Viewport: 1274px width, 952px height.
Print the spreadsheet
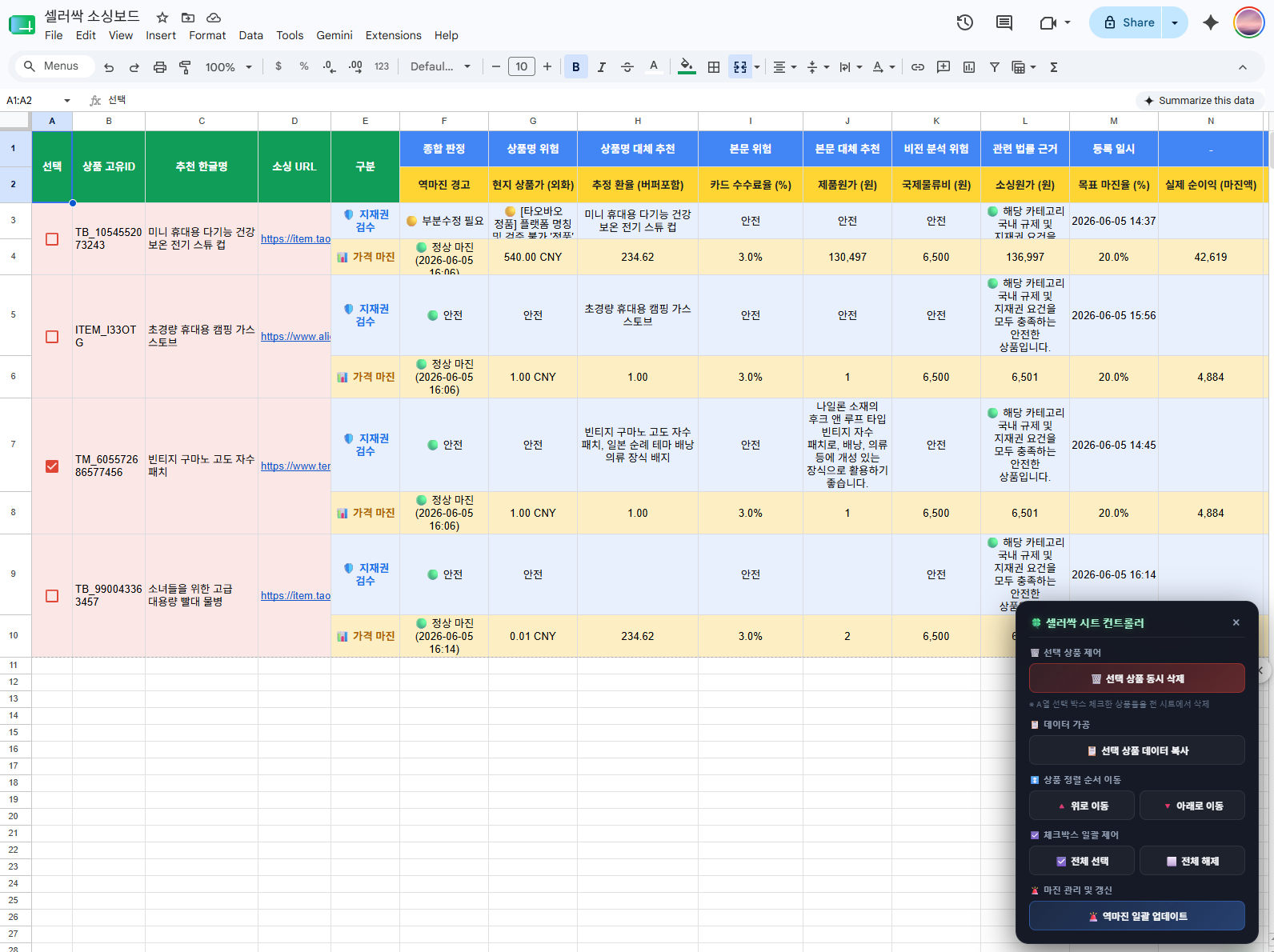pyautogui.click(x=160, y=67)
